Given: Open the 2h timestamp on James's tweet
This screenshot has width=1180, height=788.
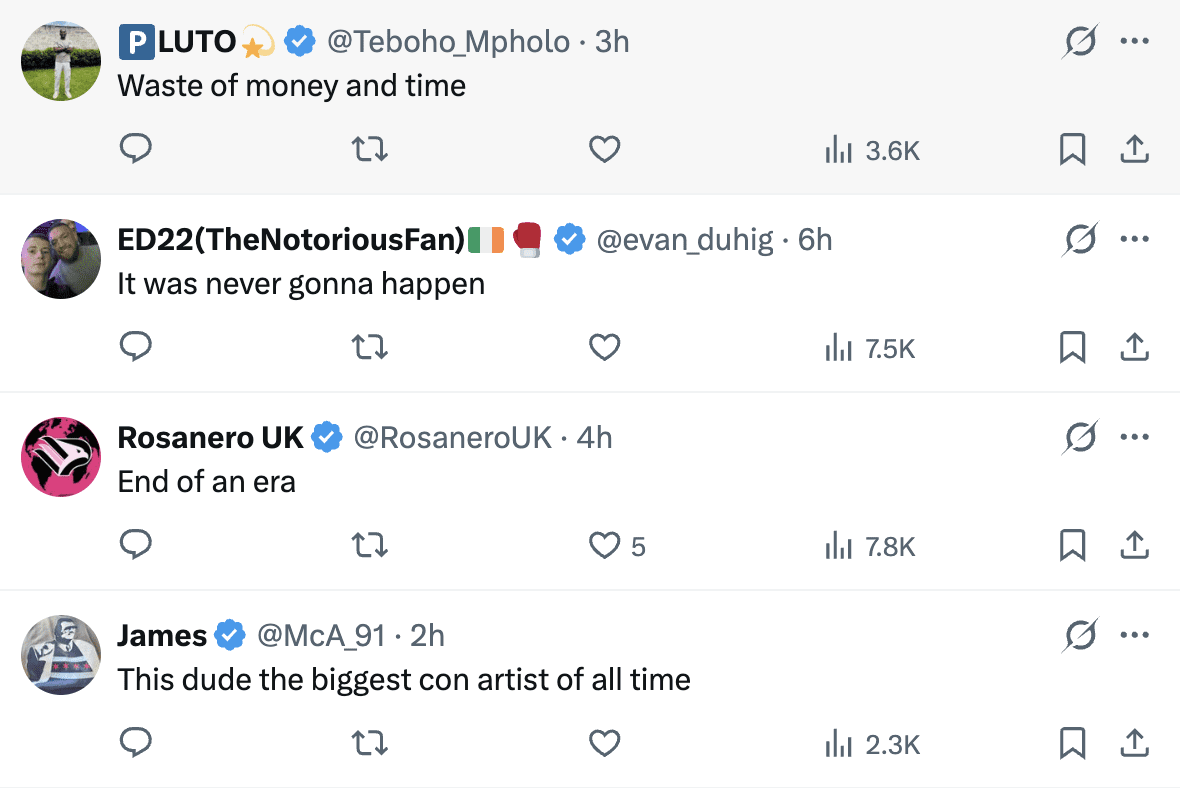Looking at the screenshot, I should (x=427, y=636).
